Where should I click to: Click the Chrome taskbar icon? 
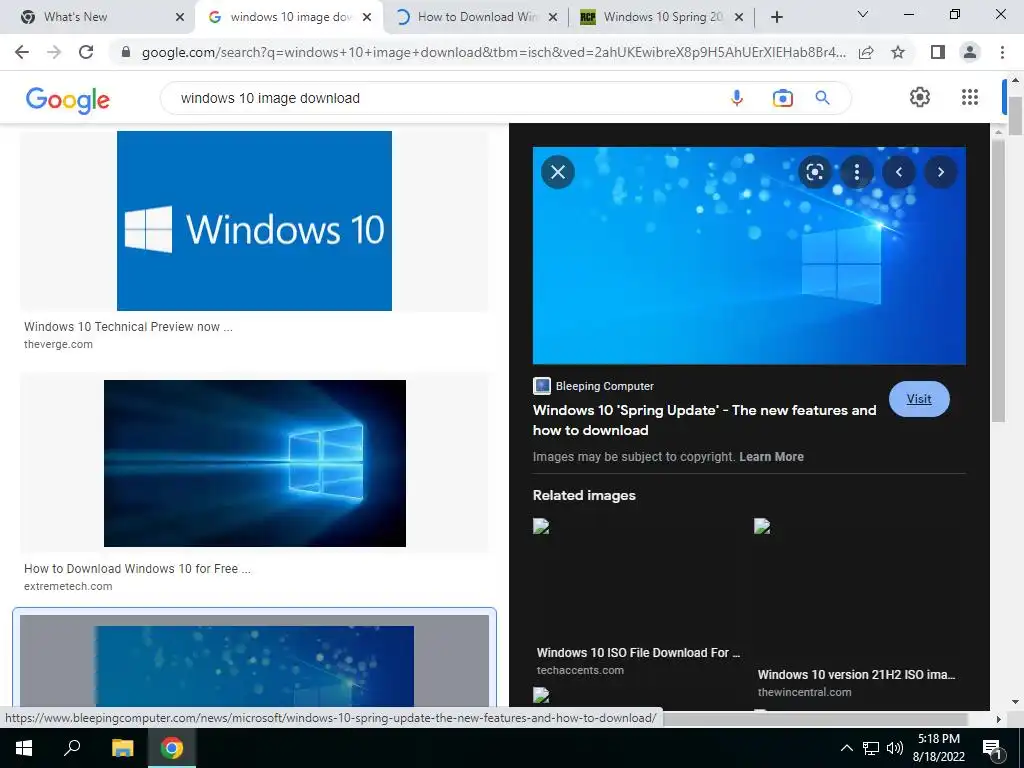[172, 748]
